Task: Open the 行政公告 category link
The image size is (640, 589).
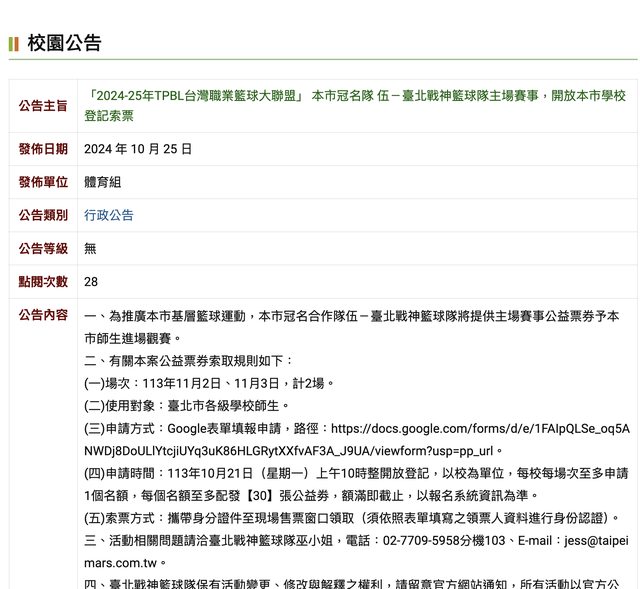Action: tap(108, 215)
